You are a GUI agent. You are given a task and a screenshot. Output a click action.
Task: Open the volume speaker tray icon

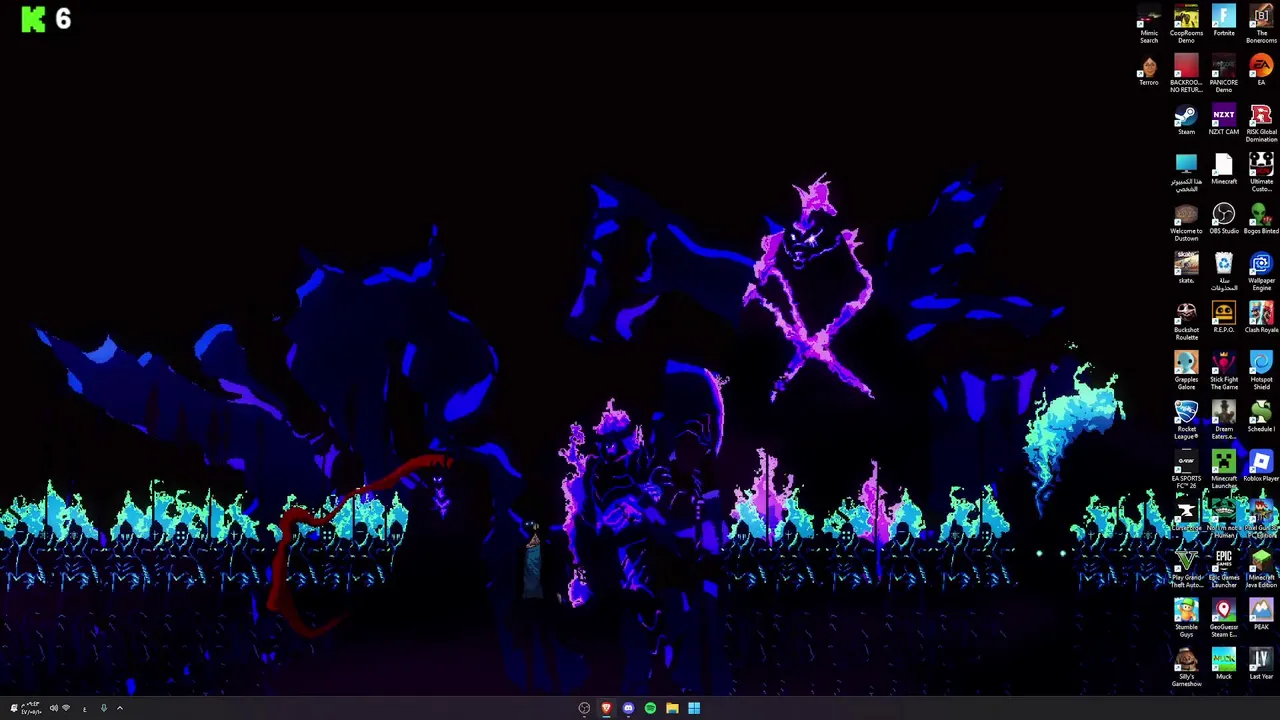53,708
